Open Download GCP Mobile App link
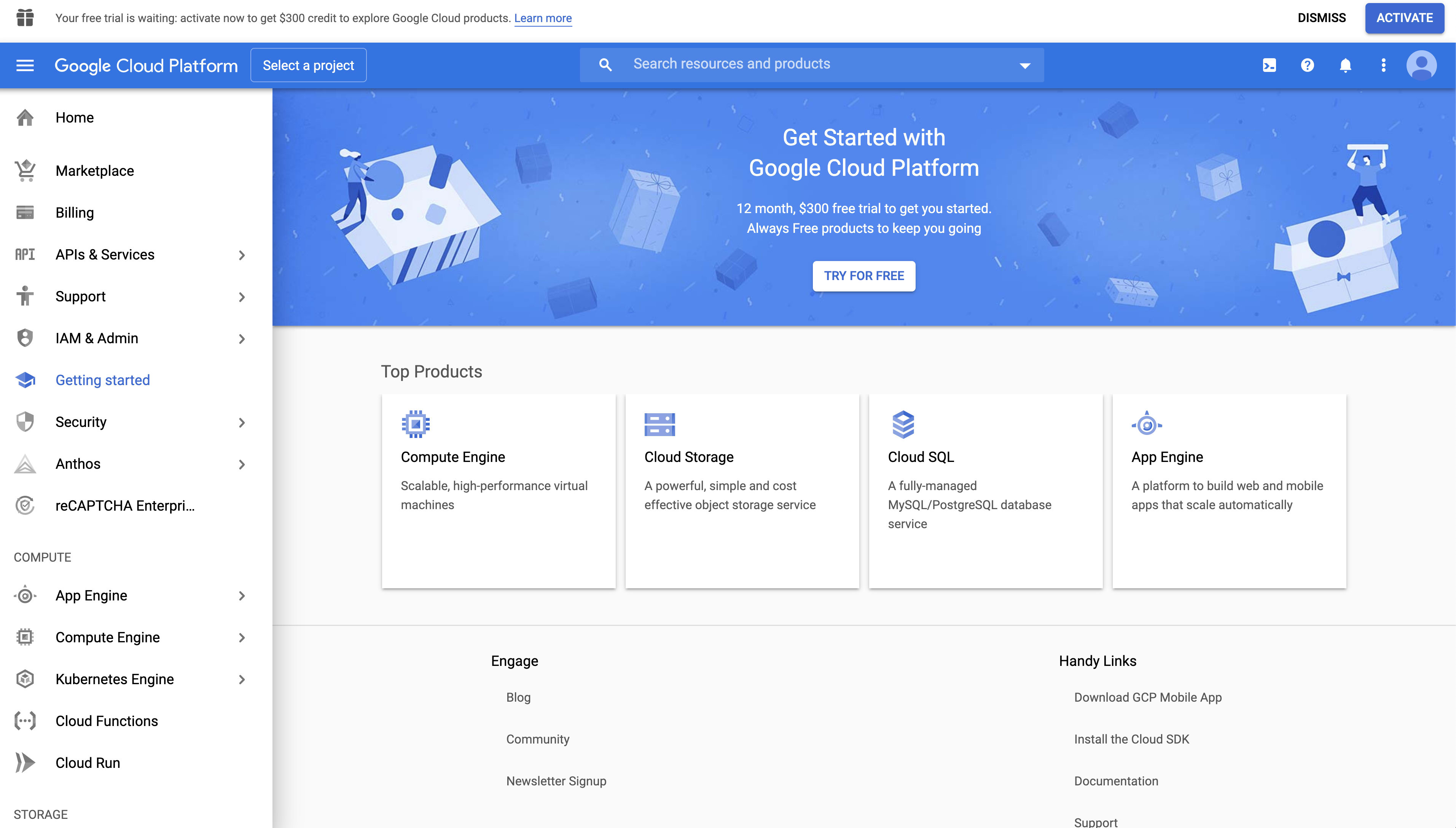 coord(1148,697)
